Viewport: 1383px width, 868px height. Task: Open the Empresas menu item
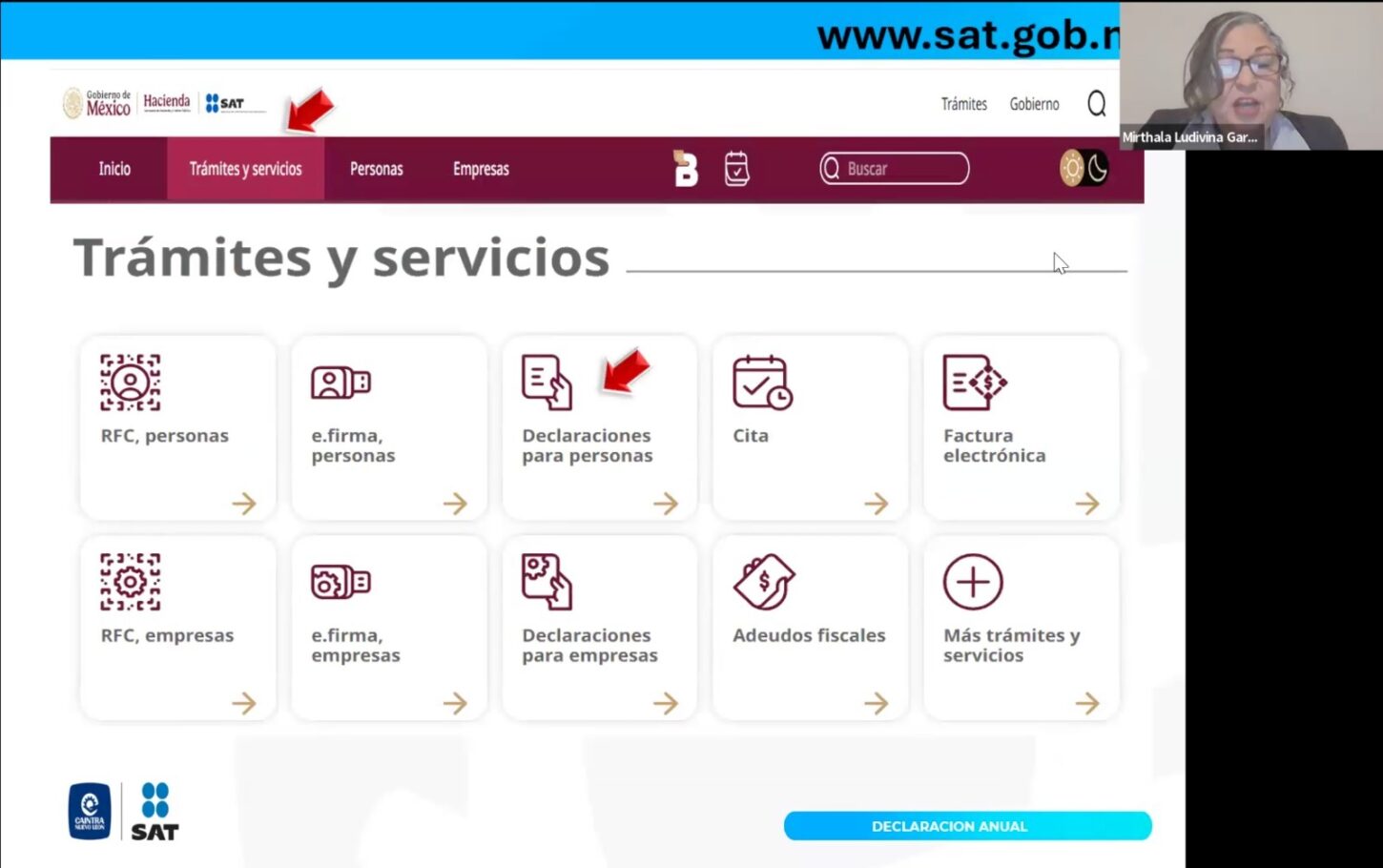click(x=481, y=169)
